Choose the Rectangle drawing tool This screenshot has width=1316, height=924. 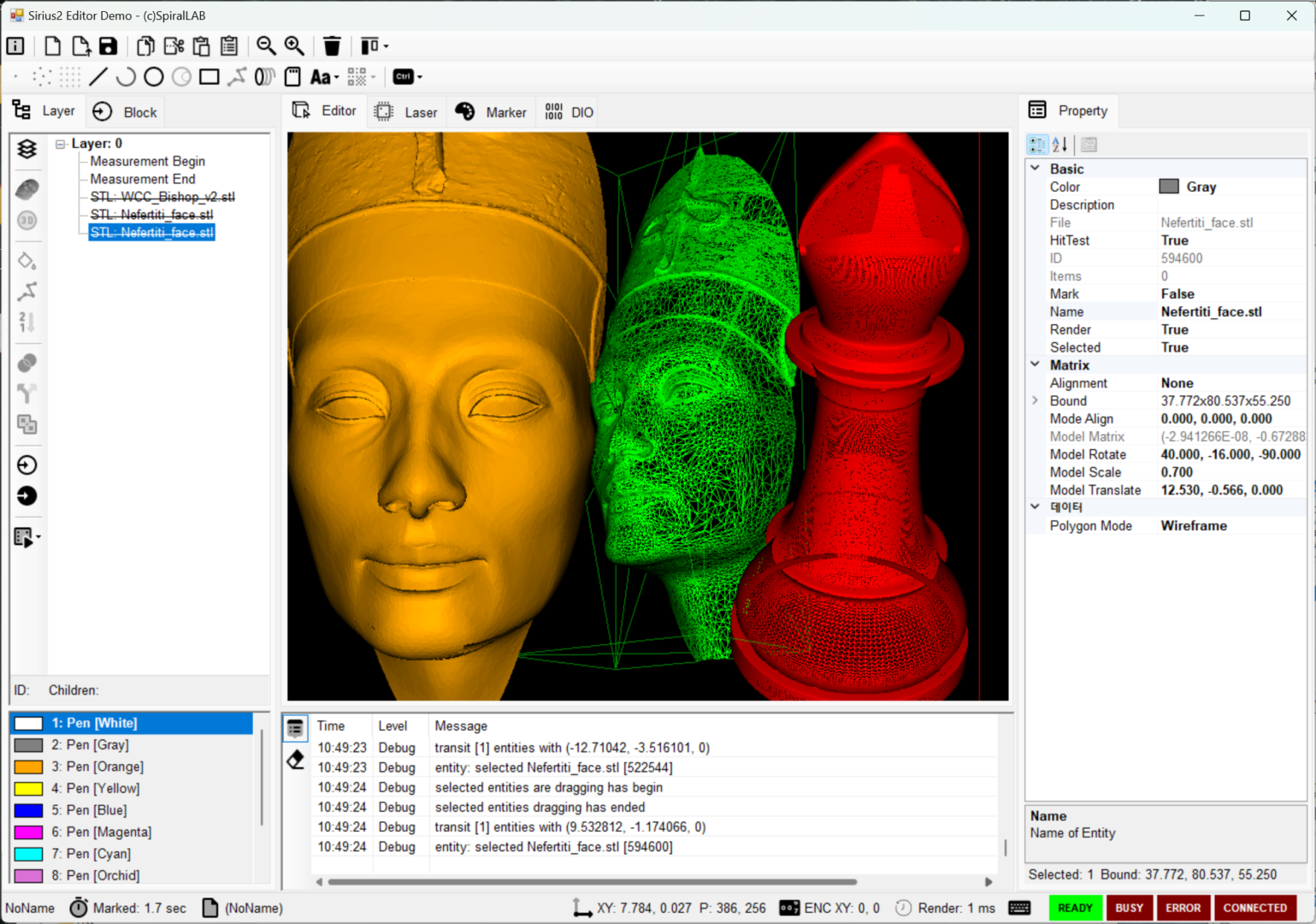[209, 77]
